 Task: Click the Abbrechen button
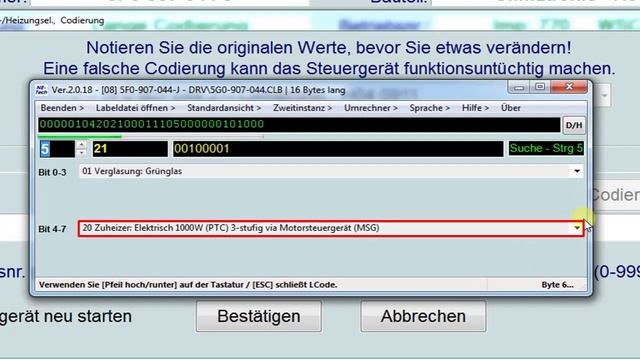point(423,316)
